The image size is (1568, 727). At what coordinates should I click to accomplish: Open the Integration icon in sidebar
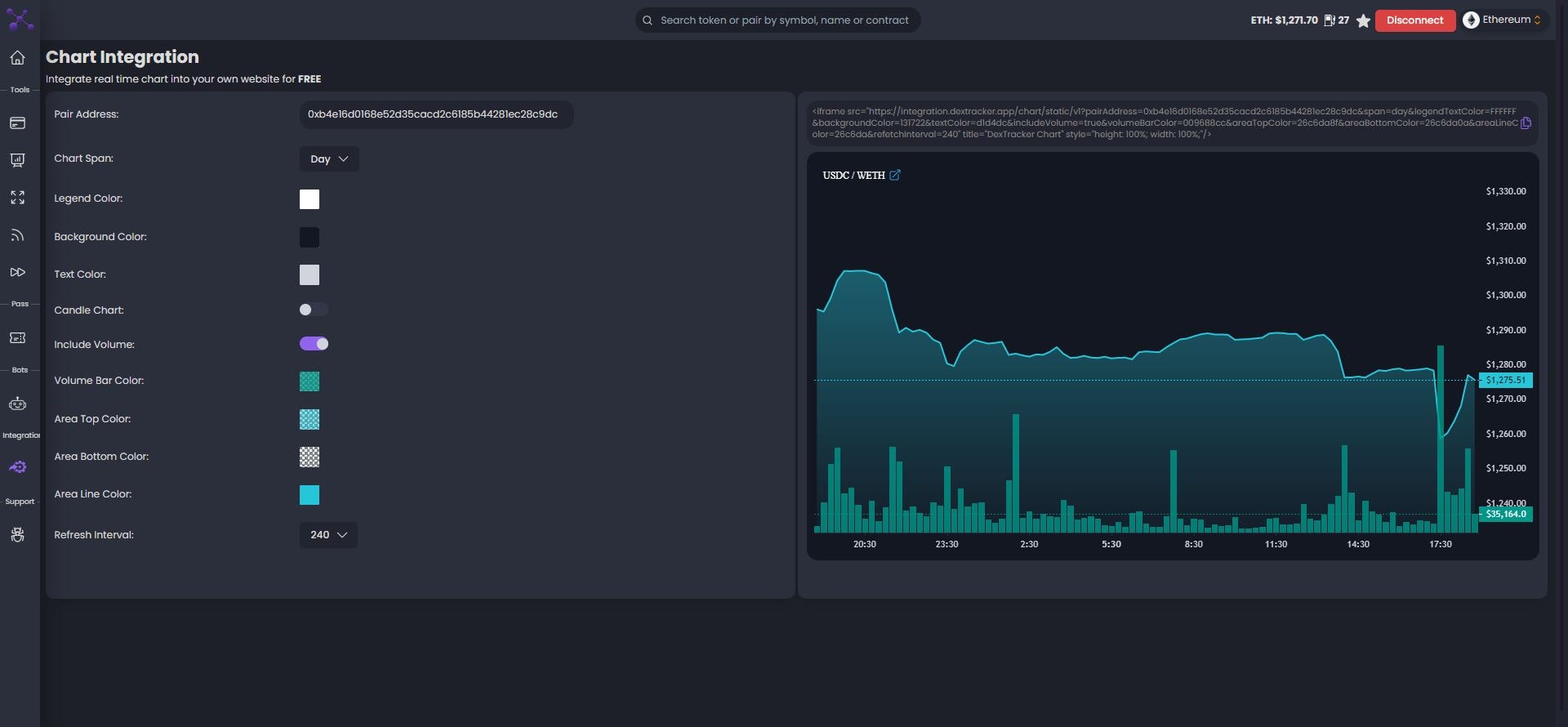click(x=17, y=467)
